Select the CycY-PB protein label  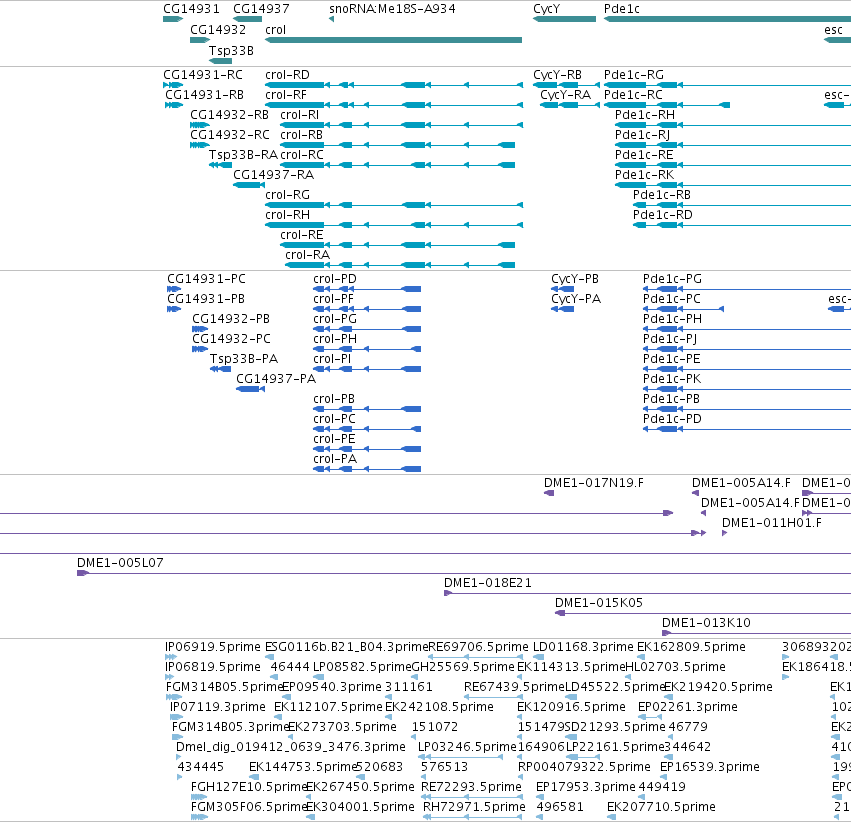tap(575, 278)
